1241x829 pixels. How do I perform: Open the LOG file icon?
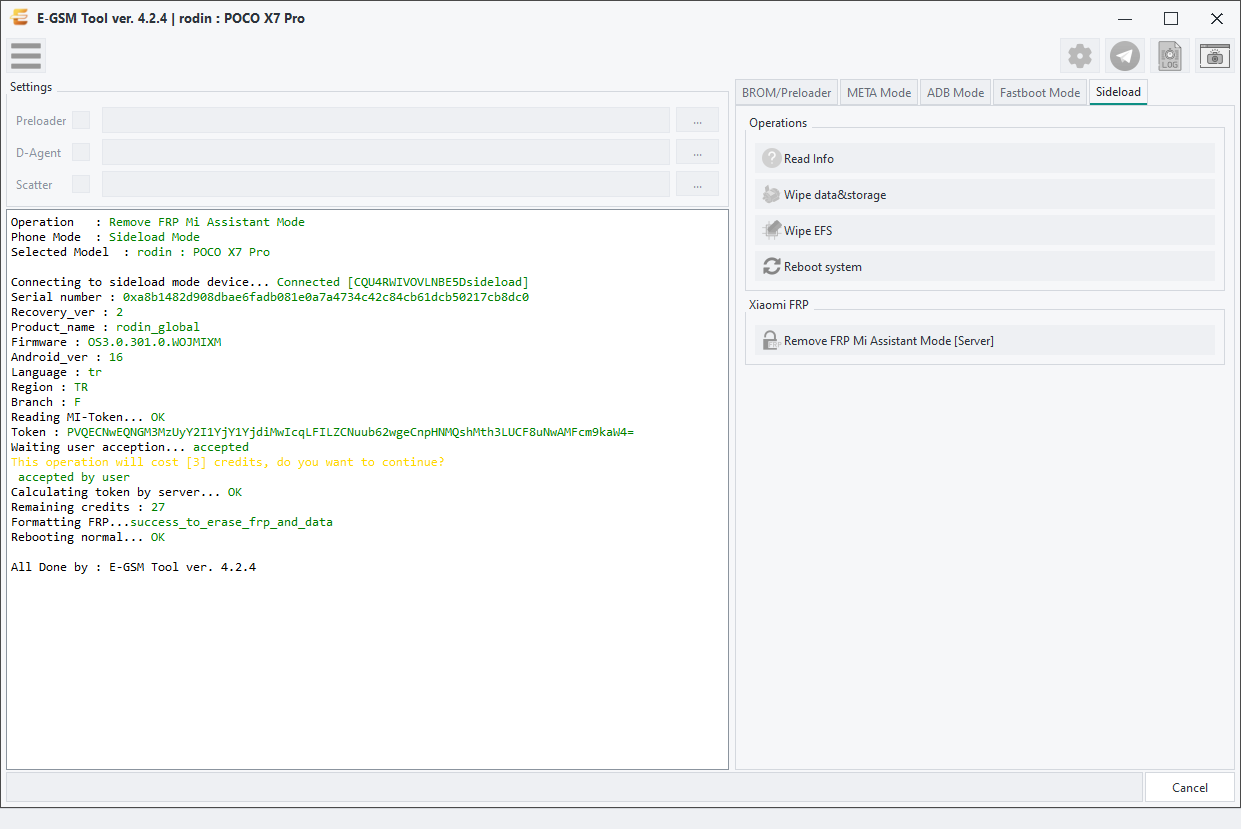pos(1170,56)
